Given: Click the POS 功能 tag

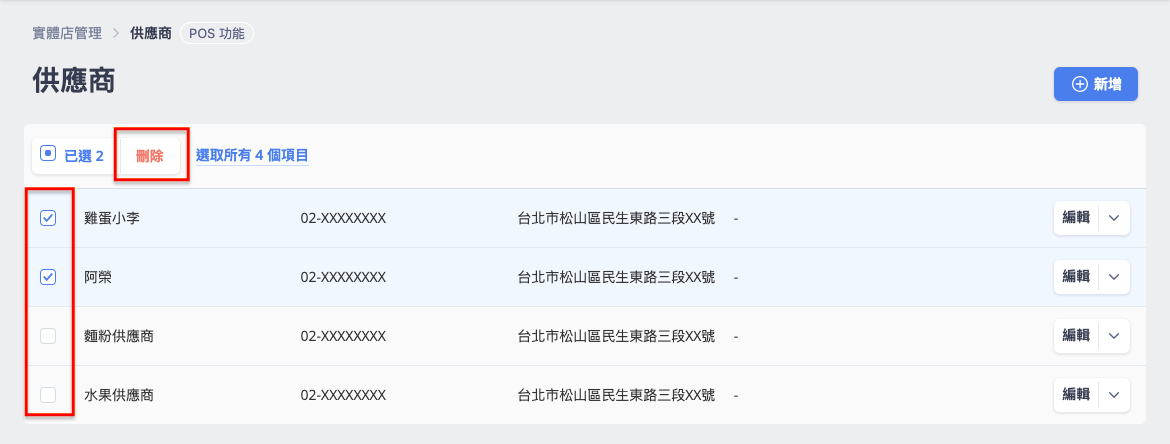Looking at the screenshot, I should tap(216, 34).
